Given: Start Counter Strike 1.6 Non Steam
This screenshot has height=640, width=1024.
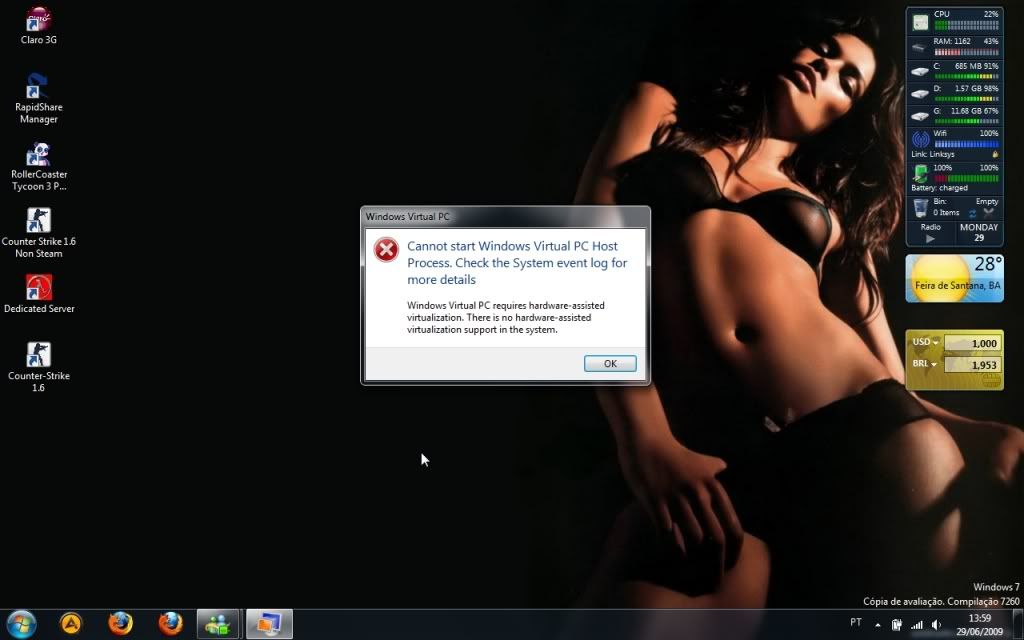Looking at the screenshot, I should [x=38, y=222].
